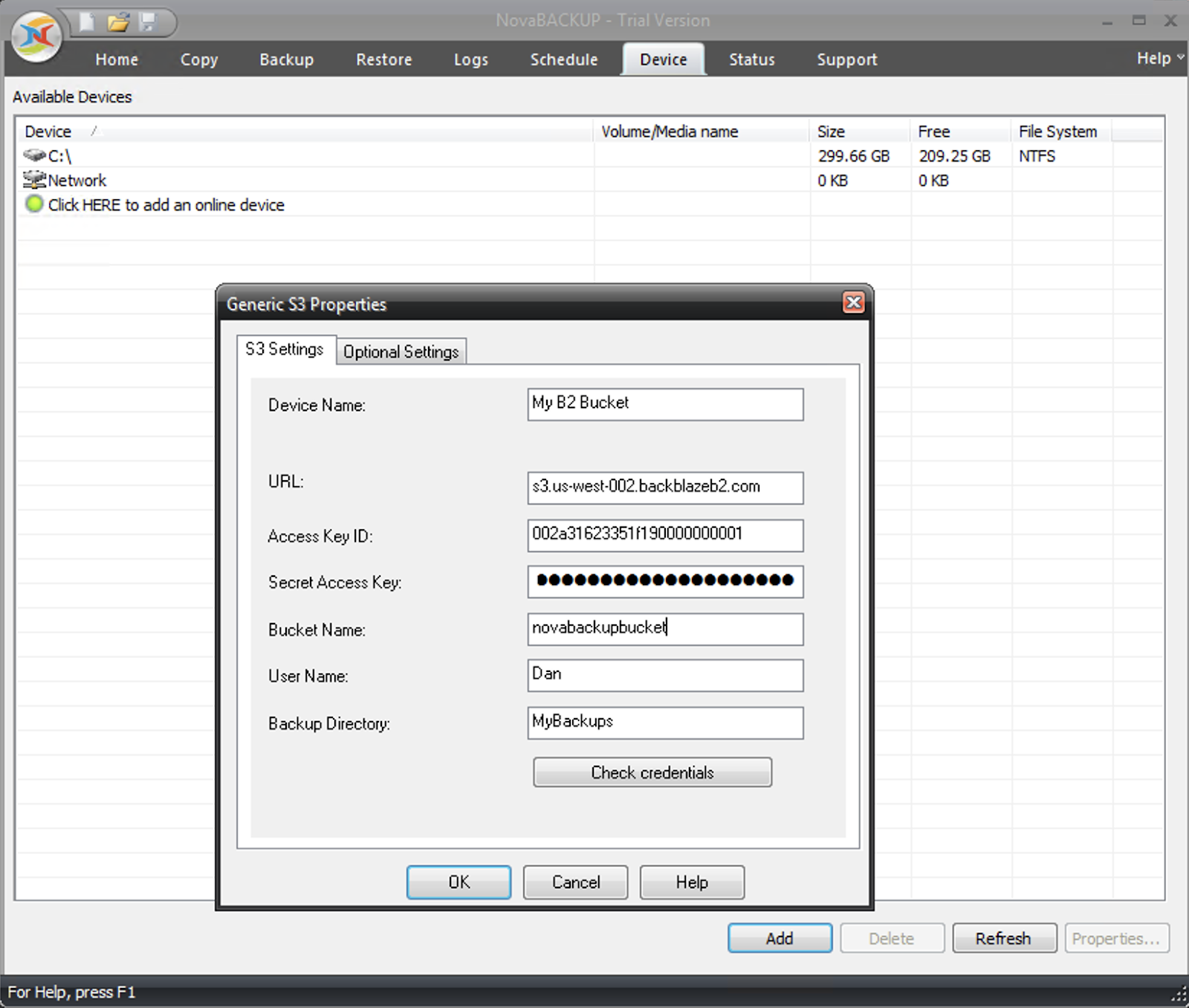The width and height of the screenshot is (1189, 1008).
Task: Click the Open folder icon in quick toolbar
Action: [x=117, y=22]
